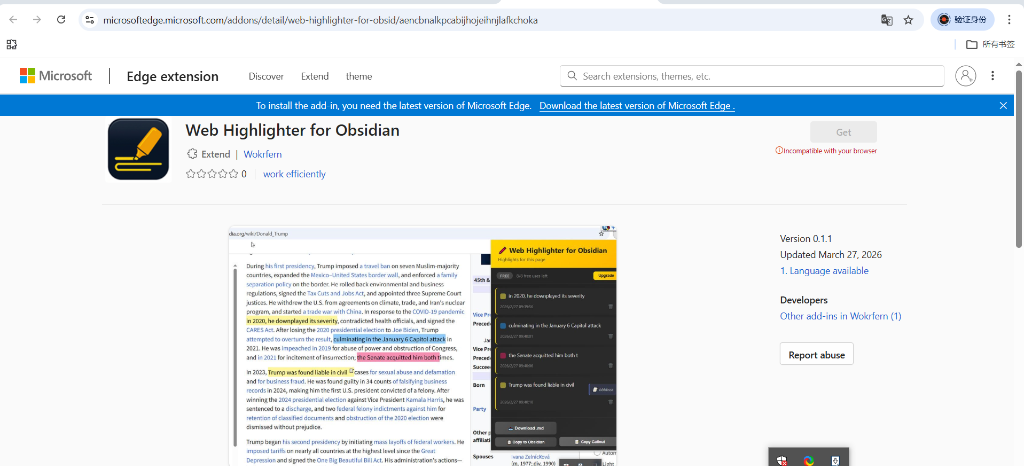
Task: Click the Microsoft logo
Action: point(56,76)
